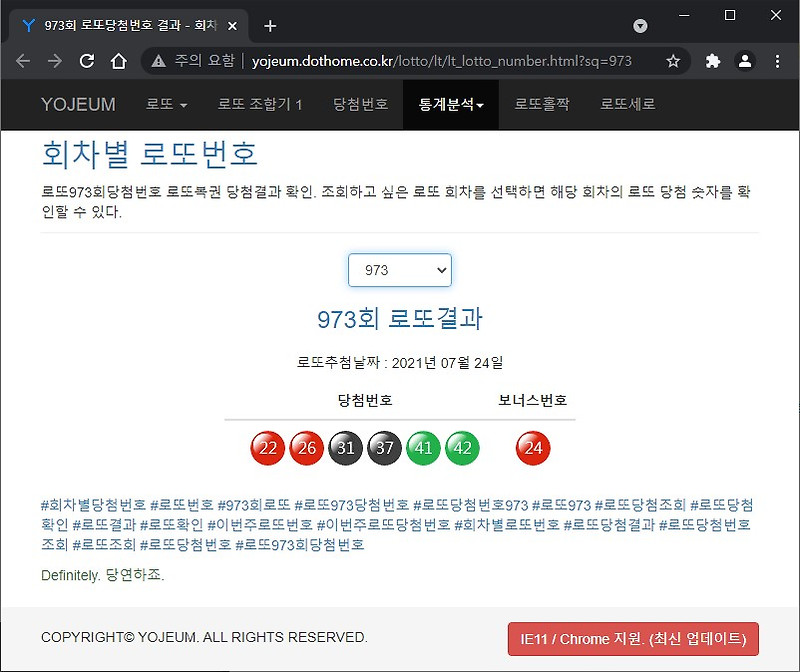Click the browser forward arrow

point(55,61)
